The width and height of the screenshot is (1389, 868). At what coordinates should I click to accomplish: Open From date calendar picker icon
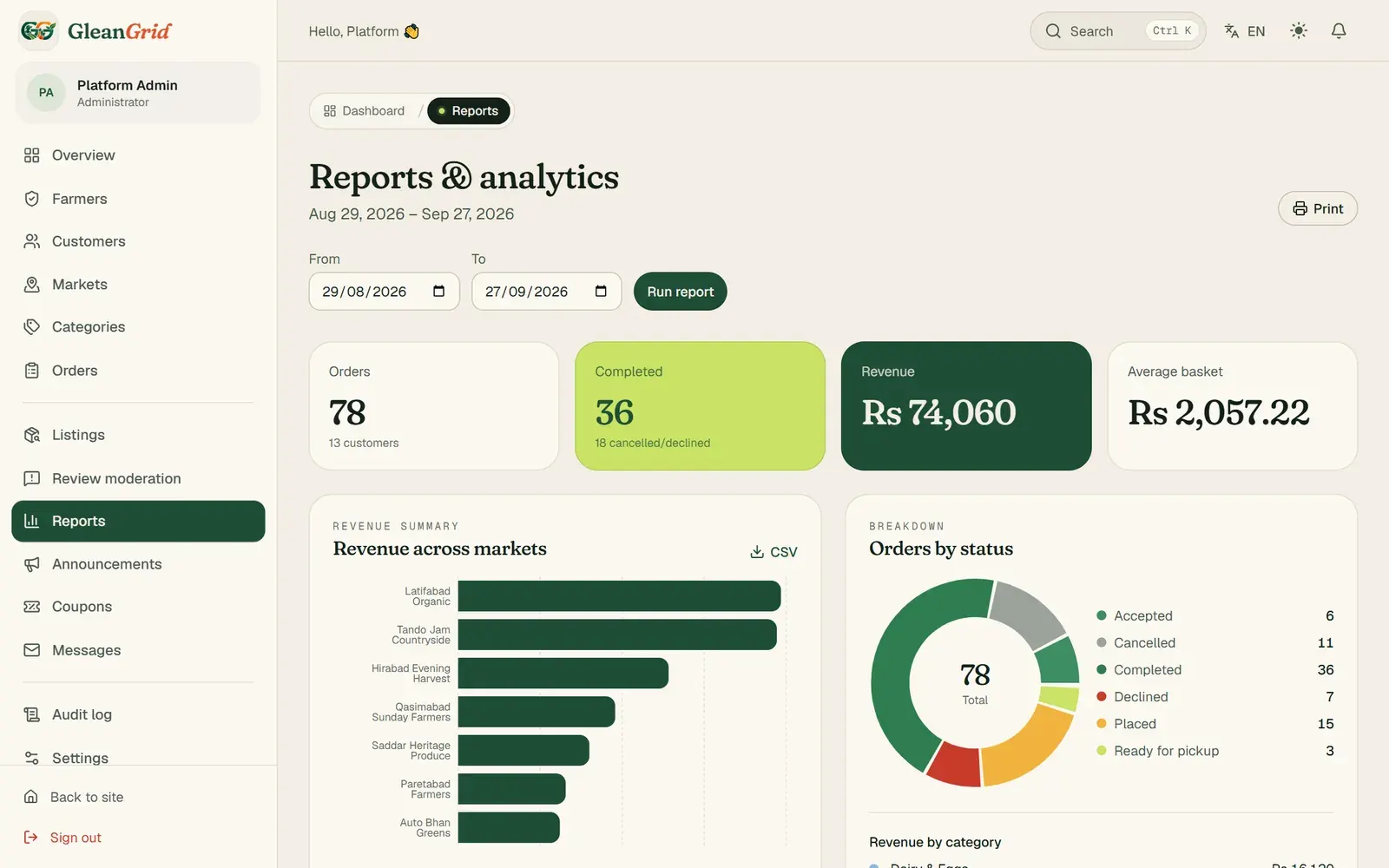[439, 292]
